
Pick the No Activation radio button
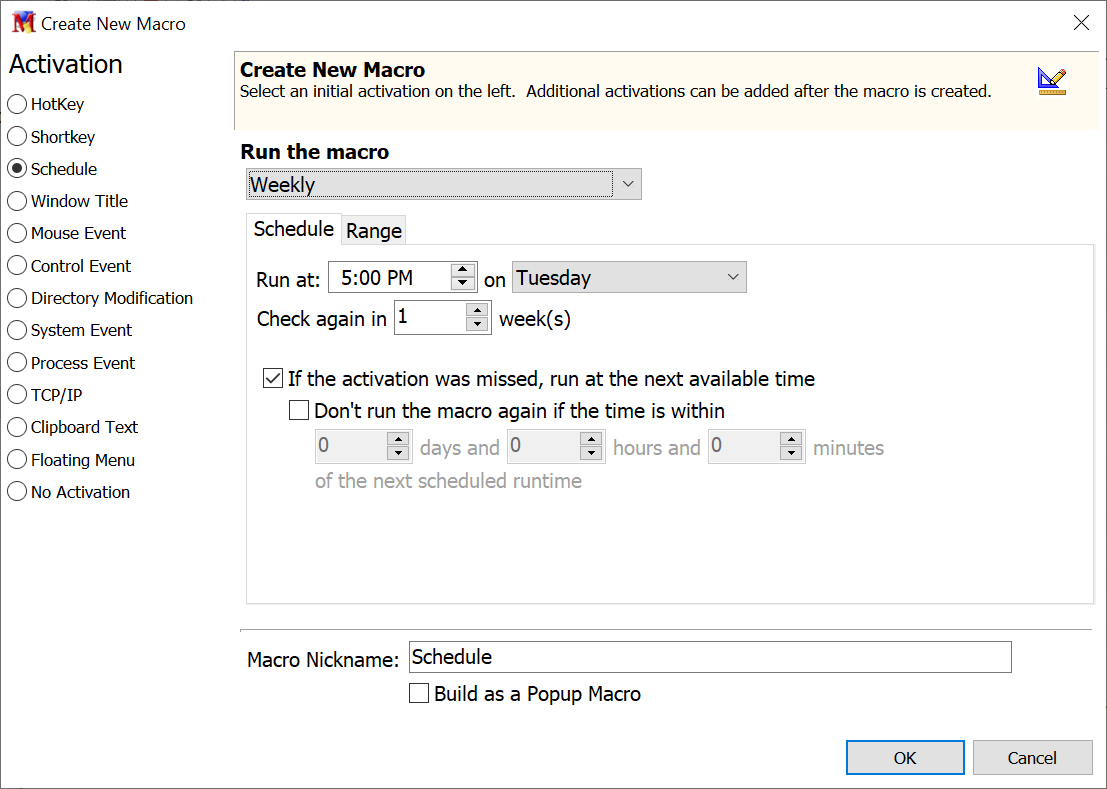pos(17,492)
